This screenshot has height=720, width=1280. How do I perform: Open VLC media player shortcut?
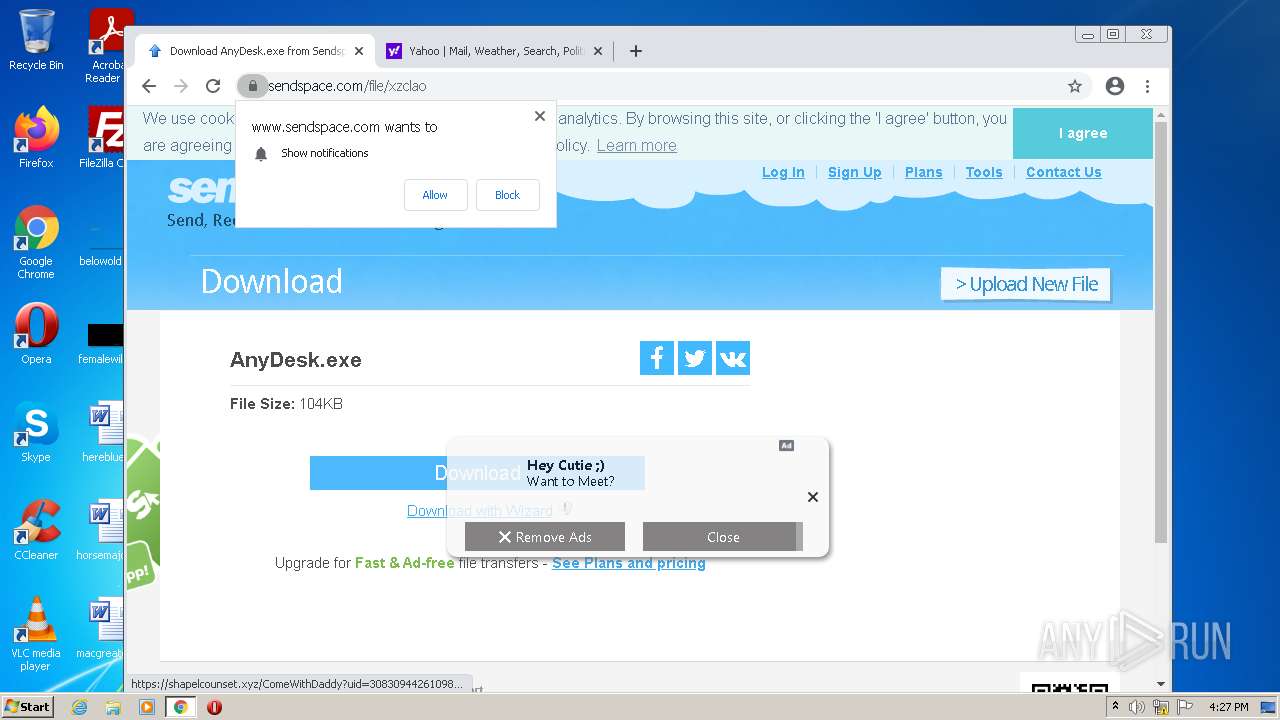[x=36, y=634]
